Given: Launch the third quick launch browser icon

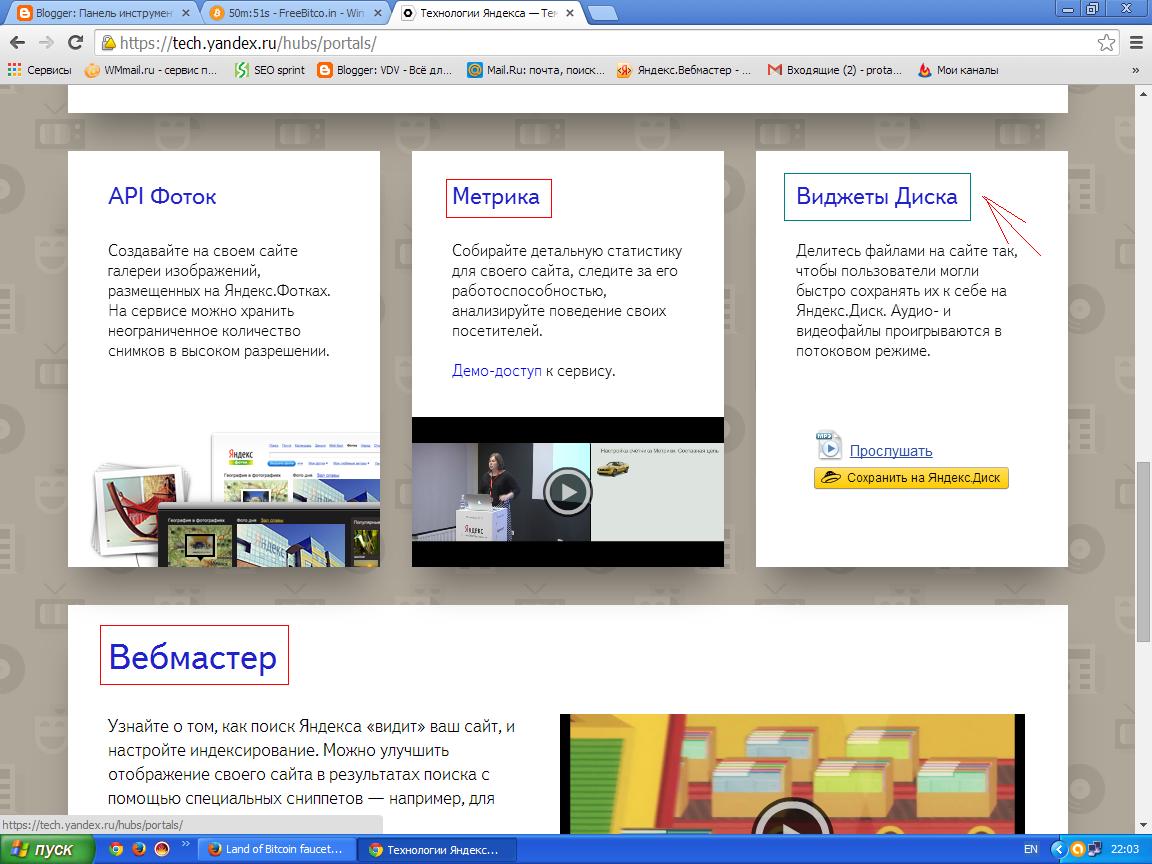Looking at the screenshot, I should [x=162, y=849].
